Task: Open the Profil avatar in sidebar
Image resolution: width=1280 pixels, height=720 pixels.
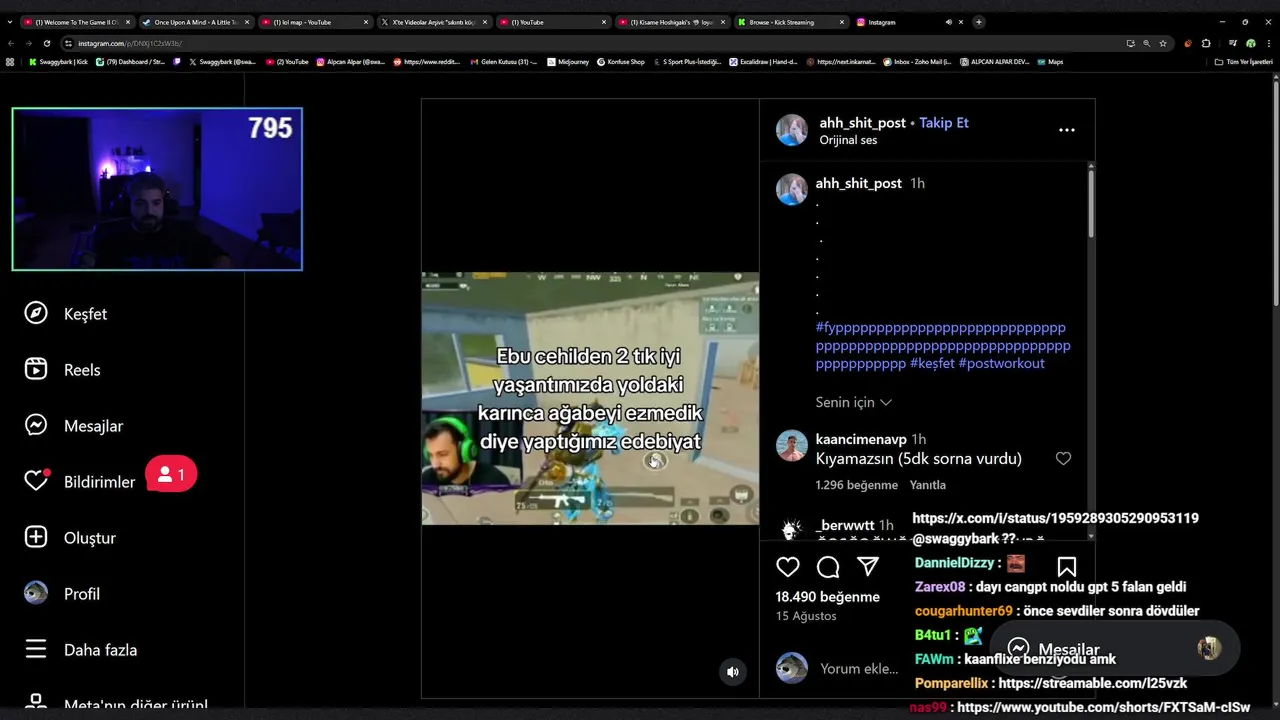Action: (x=36, y=594)
